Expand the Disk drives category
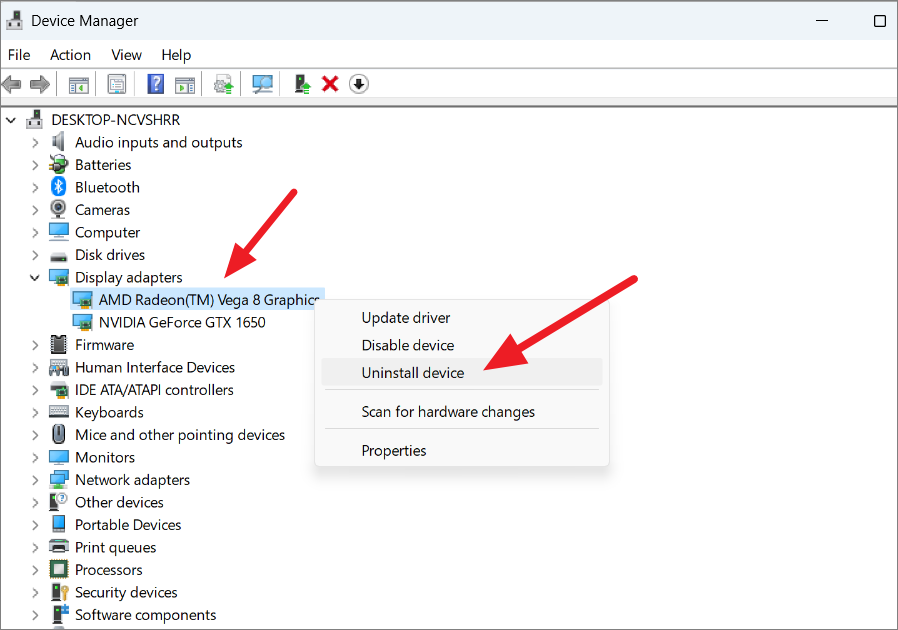Screen dimensions: 898x630 (x=35, y=255)
